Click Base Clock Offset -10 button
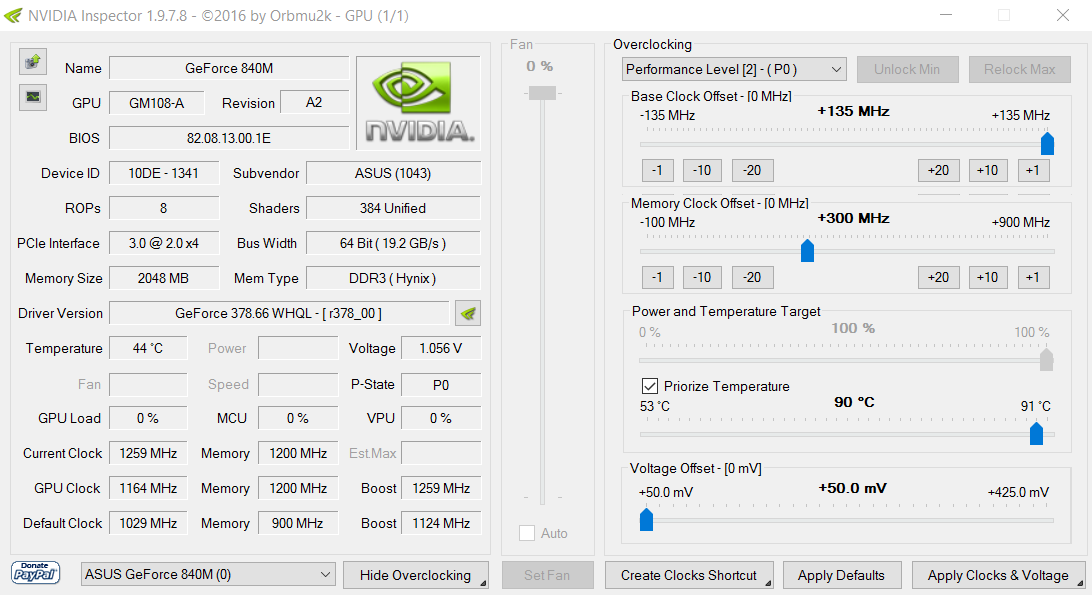 coord(702,170)
